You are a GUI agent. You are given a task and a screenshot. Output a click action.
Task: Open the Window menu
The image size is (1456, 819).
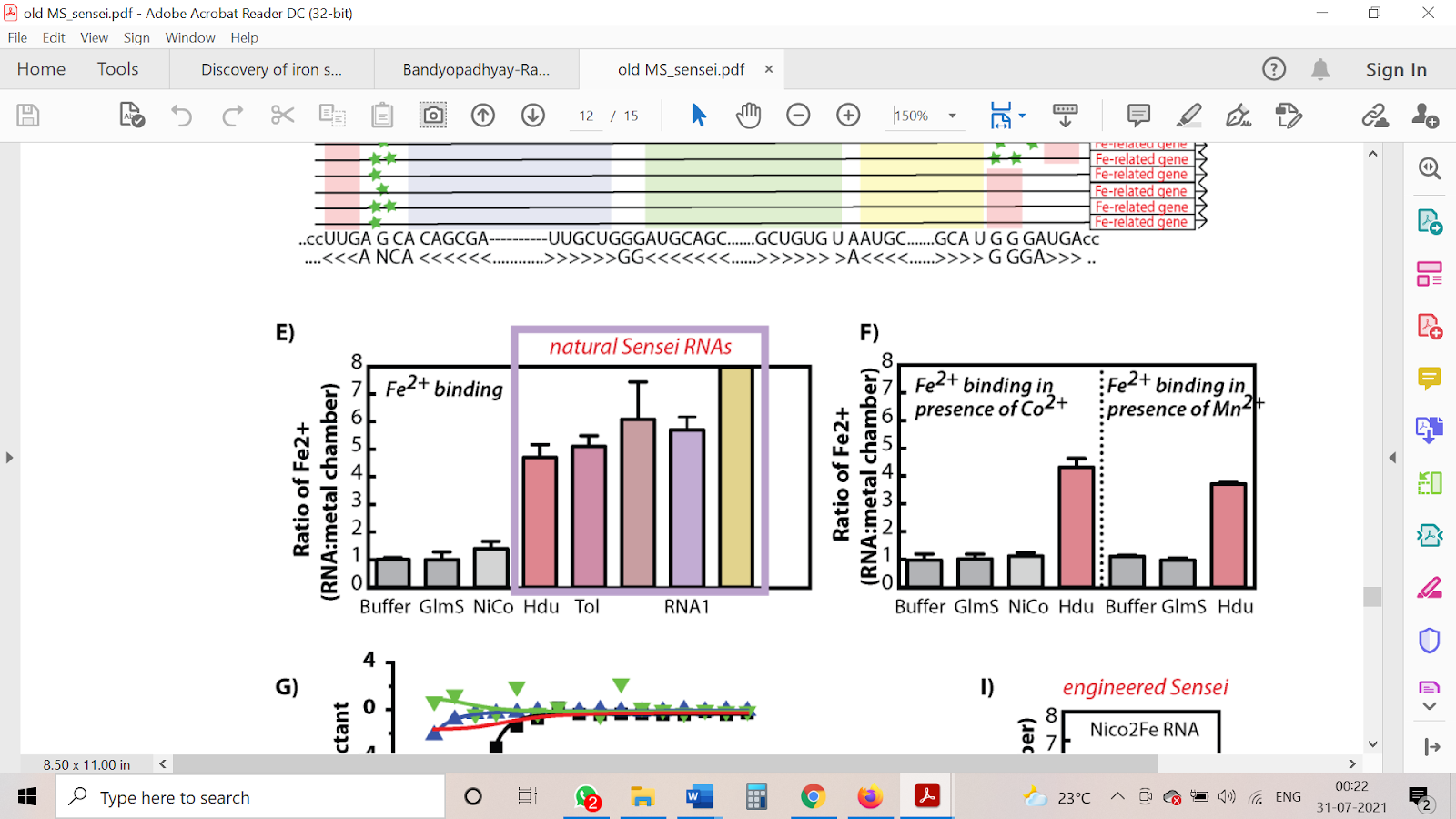click(190, 37)
